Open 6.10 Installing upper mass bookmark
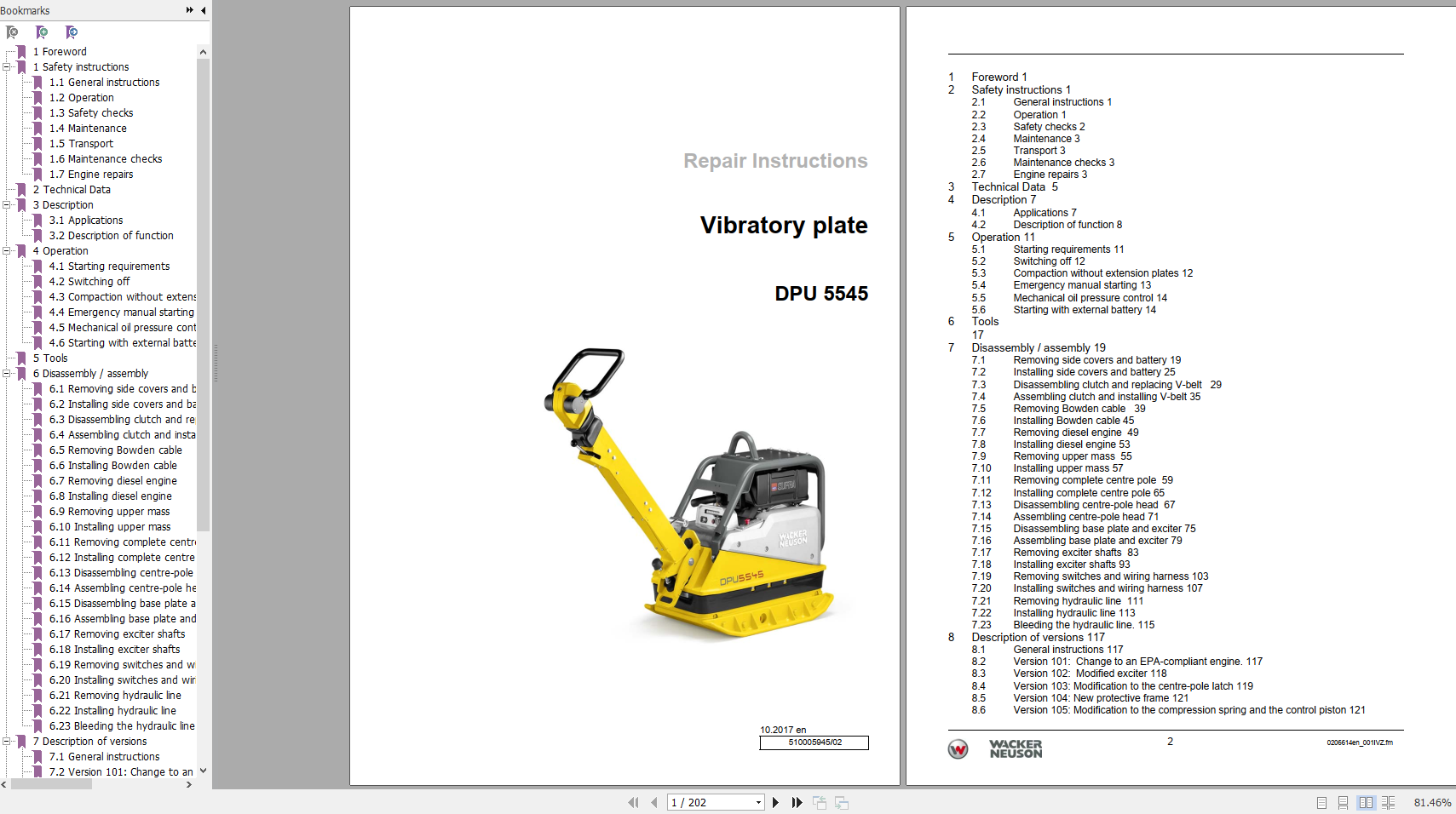1456x814 pixels. click(110, 526)
